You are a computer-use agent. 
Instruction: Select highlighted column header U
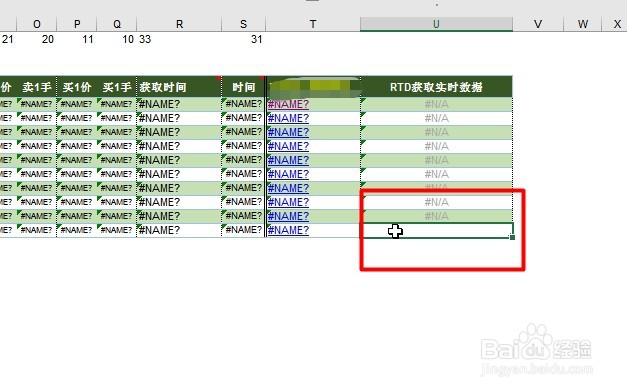(436, 24)
